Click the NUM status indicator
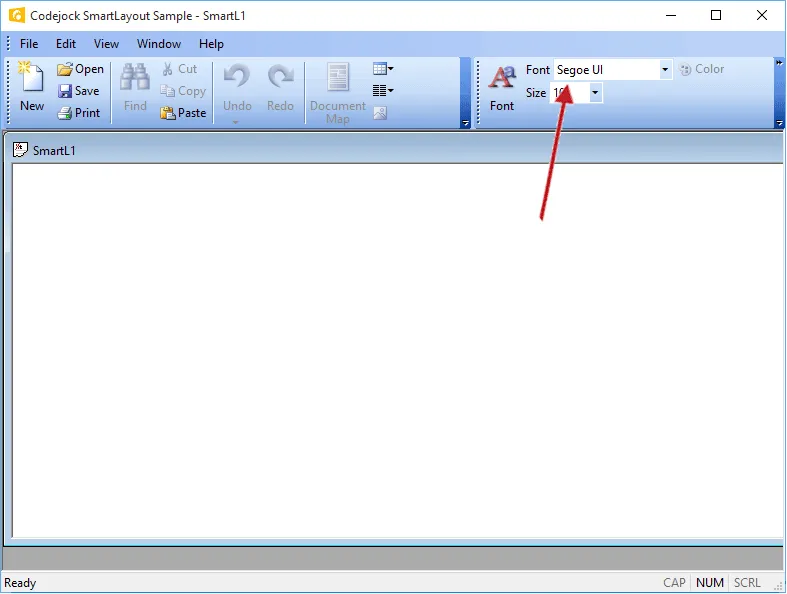Screen dimensions: 787x594 [710, 582]
